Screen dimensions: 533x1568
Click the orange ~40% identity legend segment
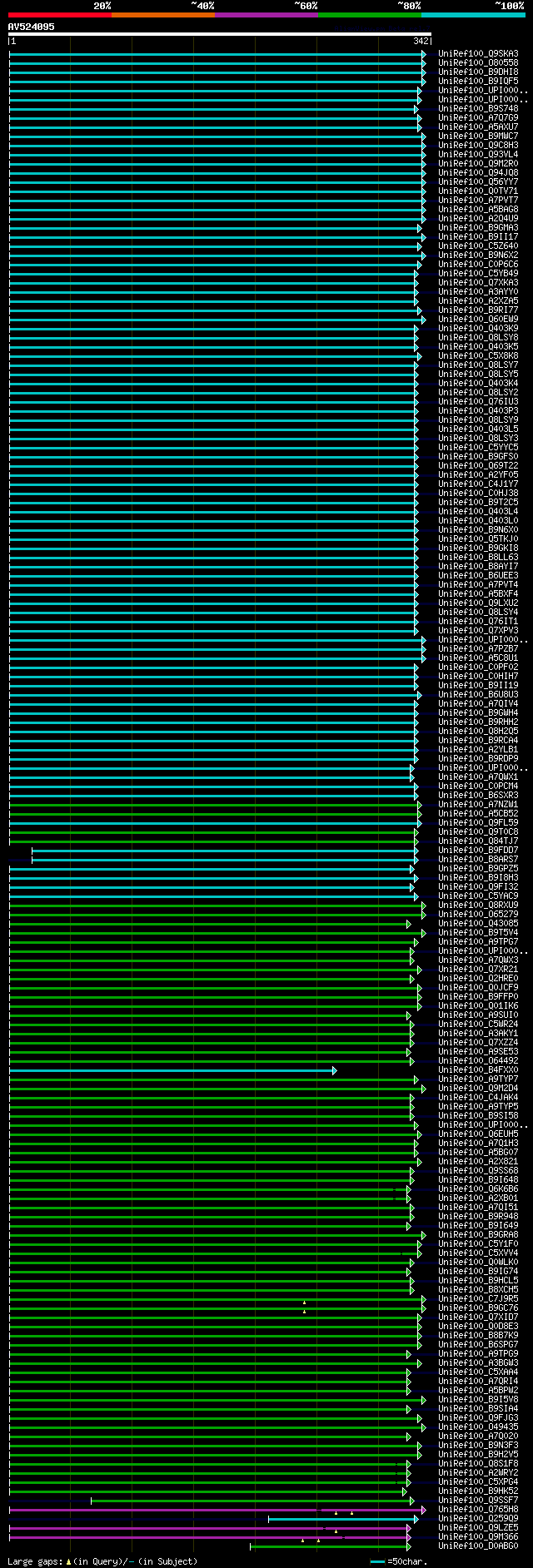click(163, 15)
